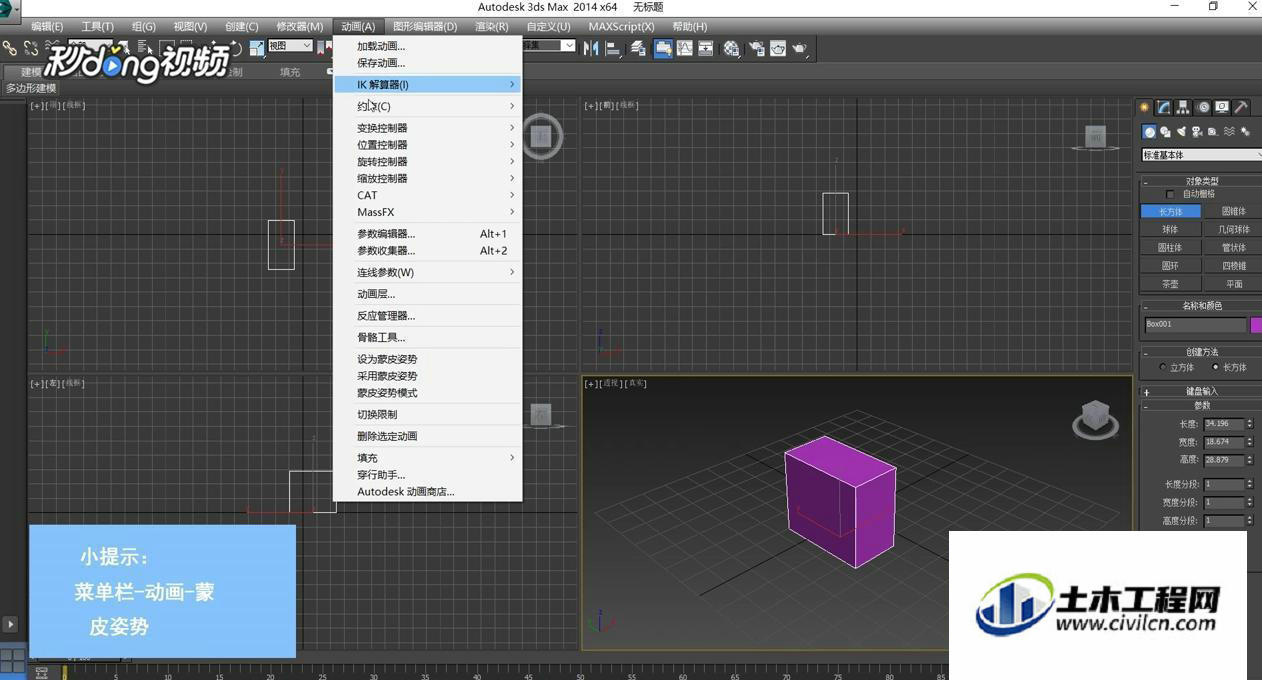Screen dimensions: 1262x680
Task: Open the Create command panel tab
Action: click(x=1144, y=108)
